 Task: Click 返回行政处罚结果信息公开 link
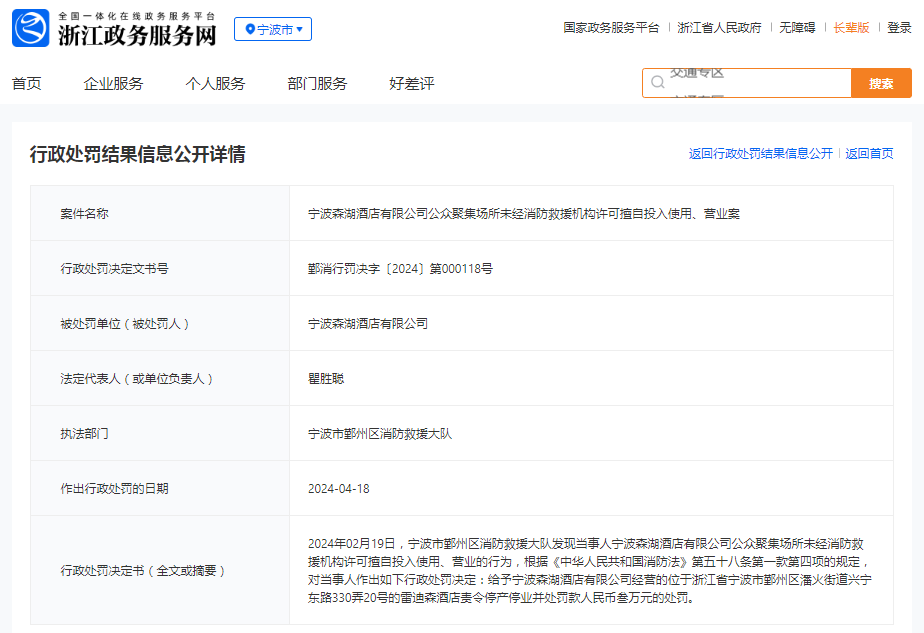(761, 154)
